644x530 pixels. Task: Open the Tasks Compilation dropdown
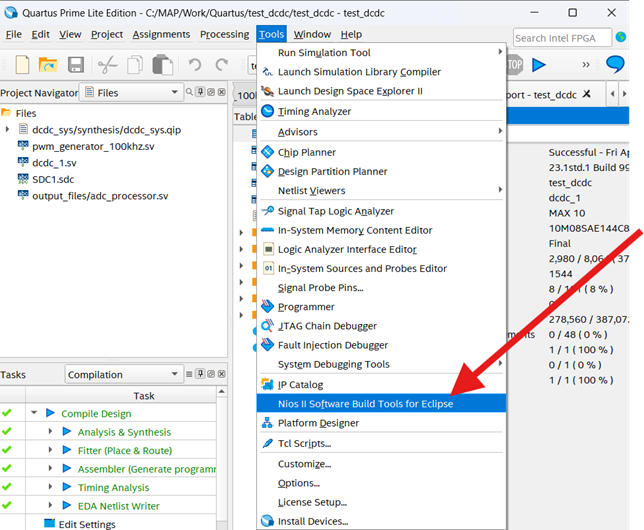tap(124, 374)
